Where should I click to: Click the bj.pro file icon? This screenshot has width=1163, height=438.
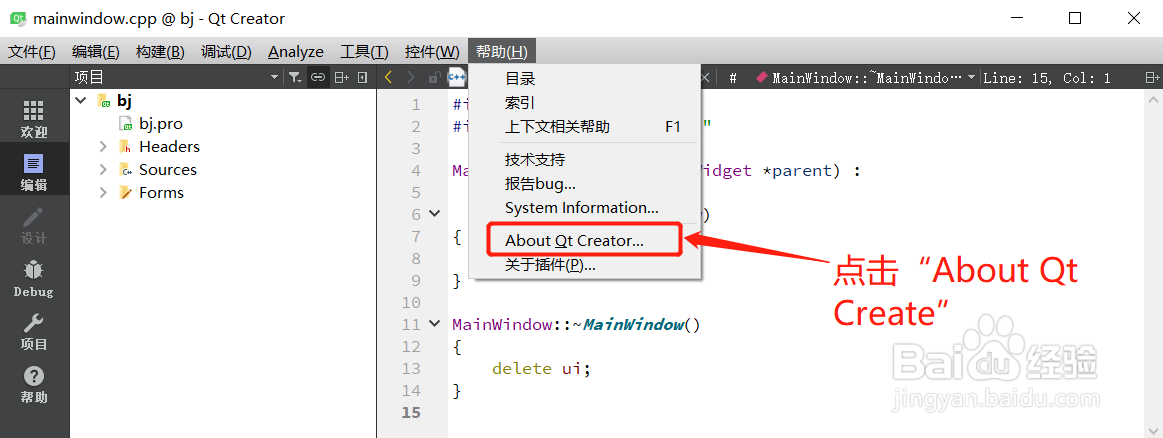coord(126,124)
